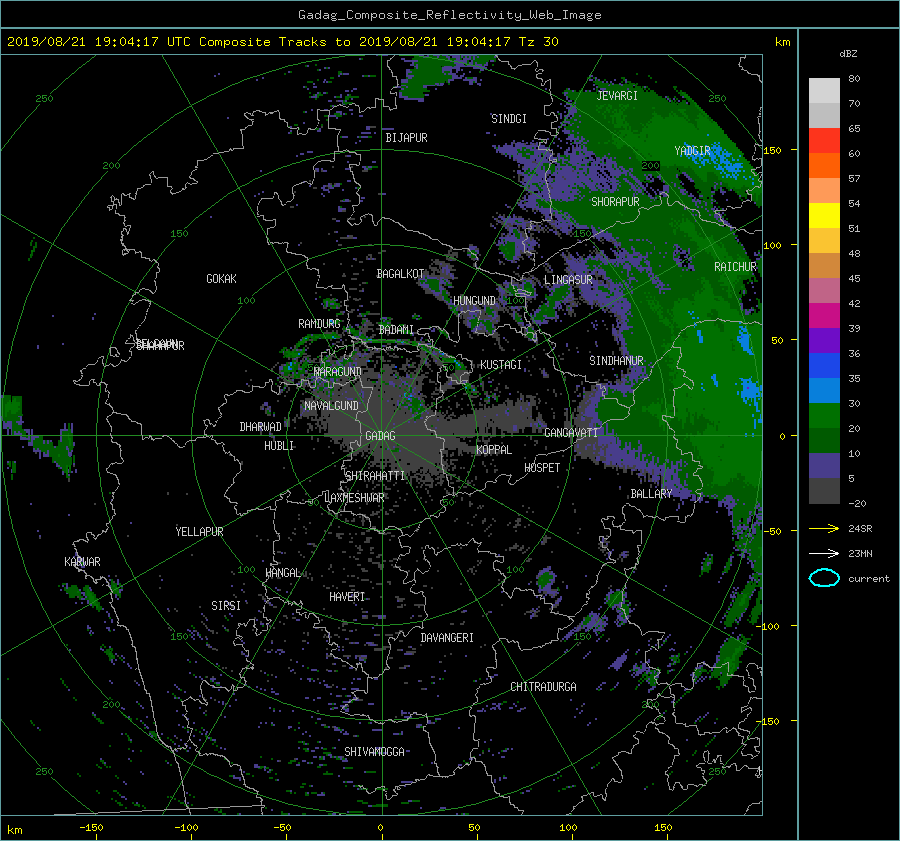Click the GANGAVATI city label

coord(571,433)
